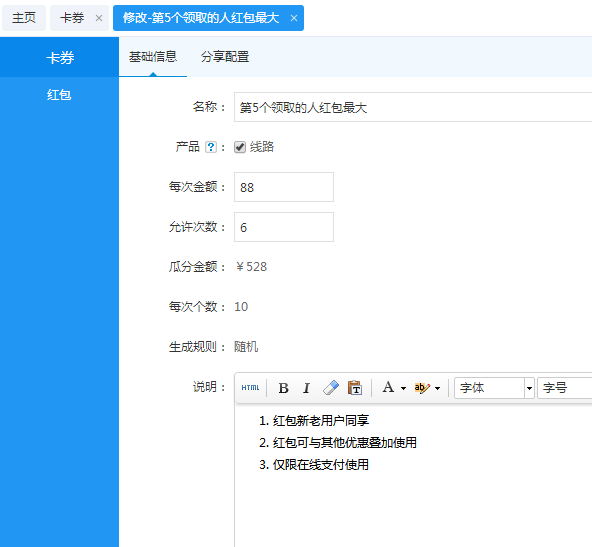Click the 每次金额 input field

pyautogui.click(x=284, y=187)
